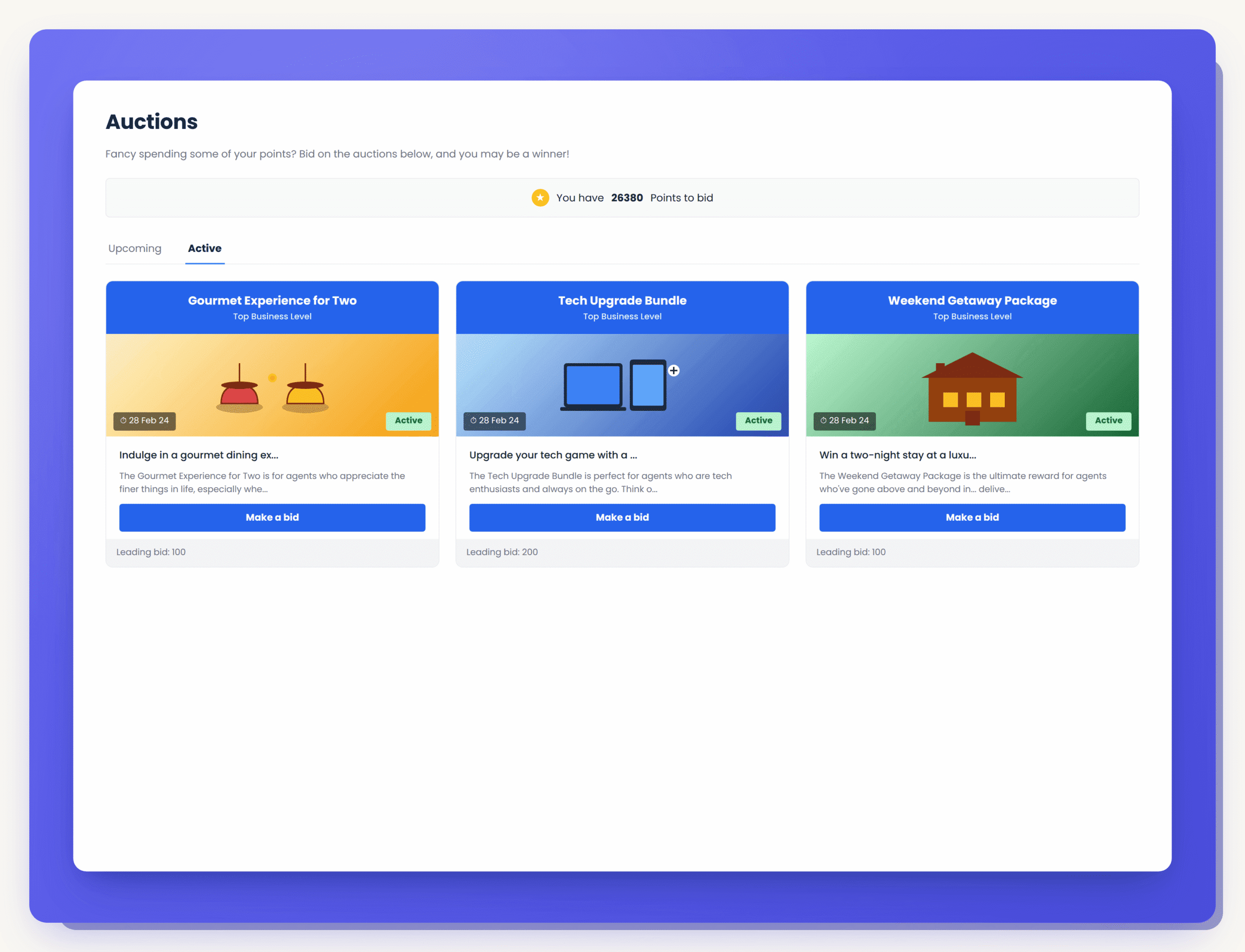
Task: Make a bid on Tech Upgrade Bundle
Action: pos(622,517)
